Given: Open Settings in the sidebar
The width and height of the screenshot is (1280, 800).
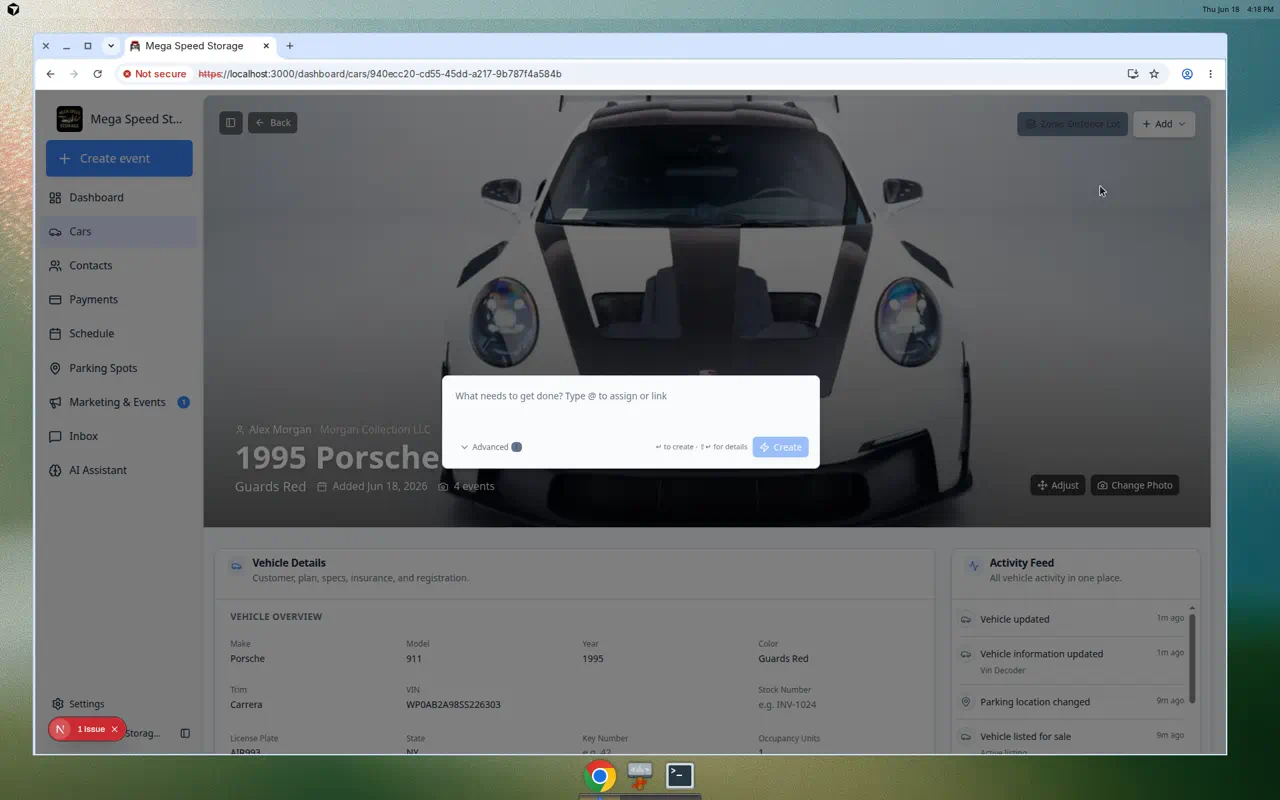Looking at the screenshot, I should (x=119, y=704).
